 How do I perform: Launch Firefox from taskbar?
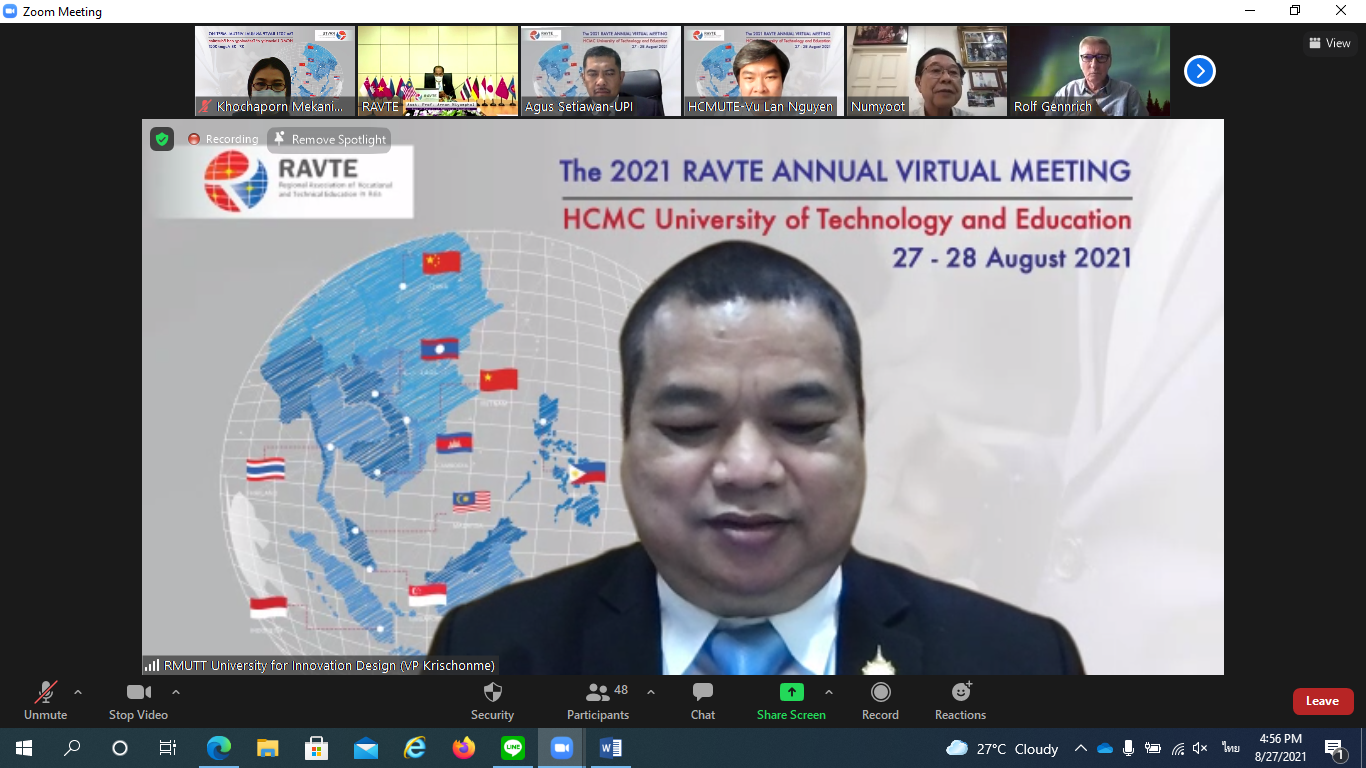[x=464, y=748]
